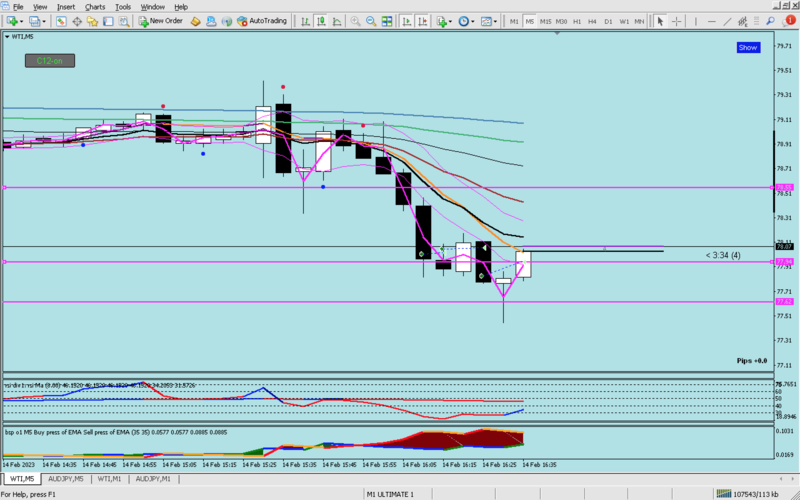800x500 pixels.
Task: Select the Crosshair tool
Action: pyautogui.click(x=677, y=21)
